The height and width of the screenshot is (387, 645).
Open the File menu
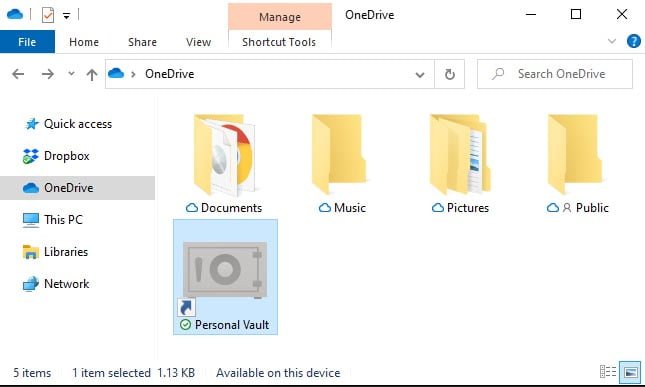pyautogui.click(x=27, y=42)
